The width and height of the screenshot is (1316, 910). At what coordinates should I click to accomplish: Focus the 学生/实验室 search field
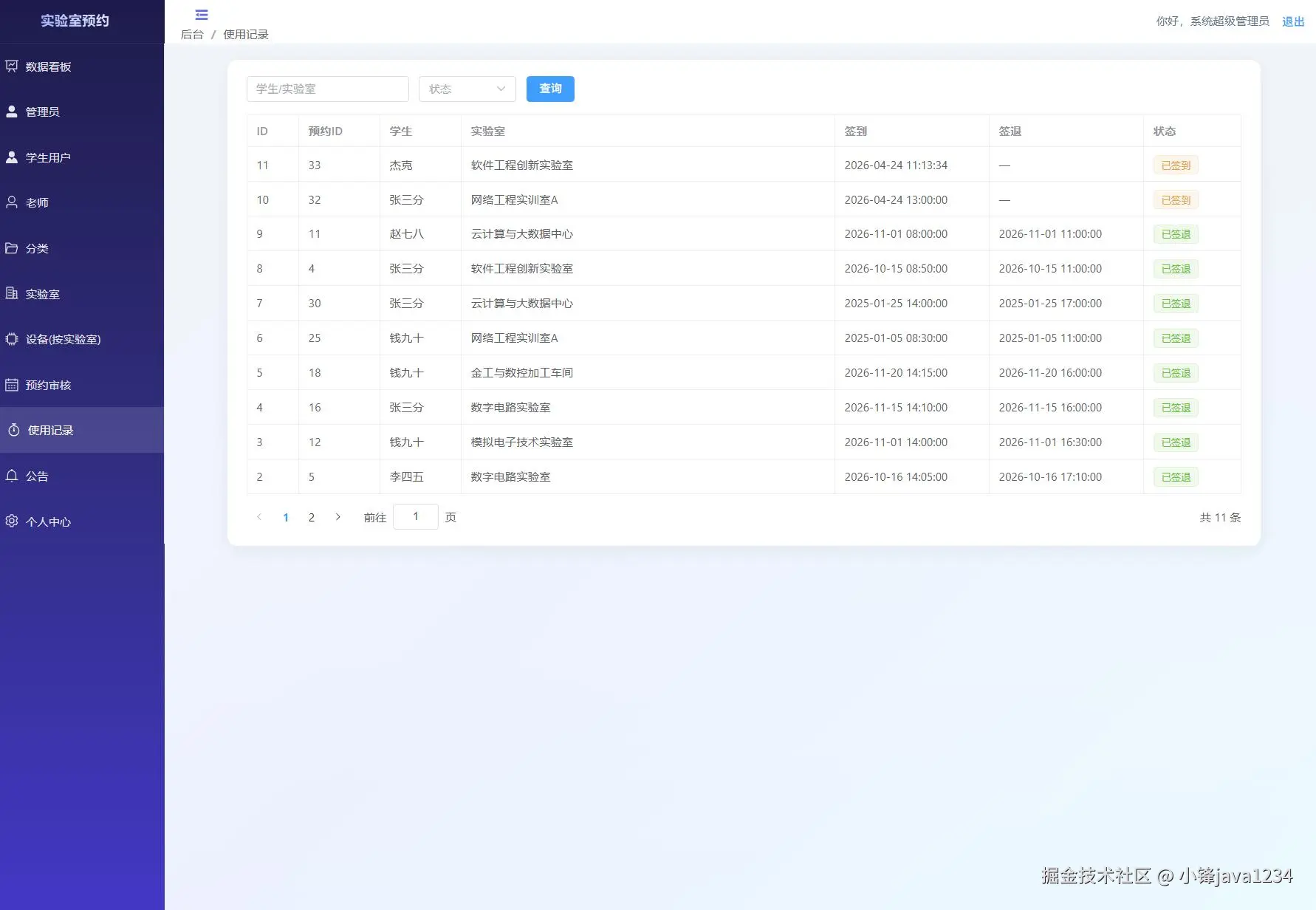[328, 89]
